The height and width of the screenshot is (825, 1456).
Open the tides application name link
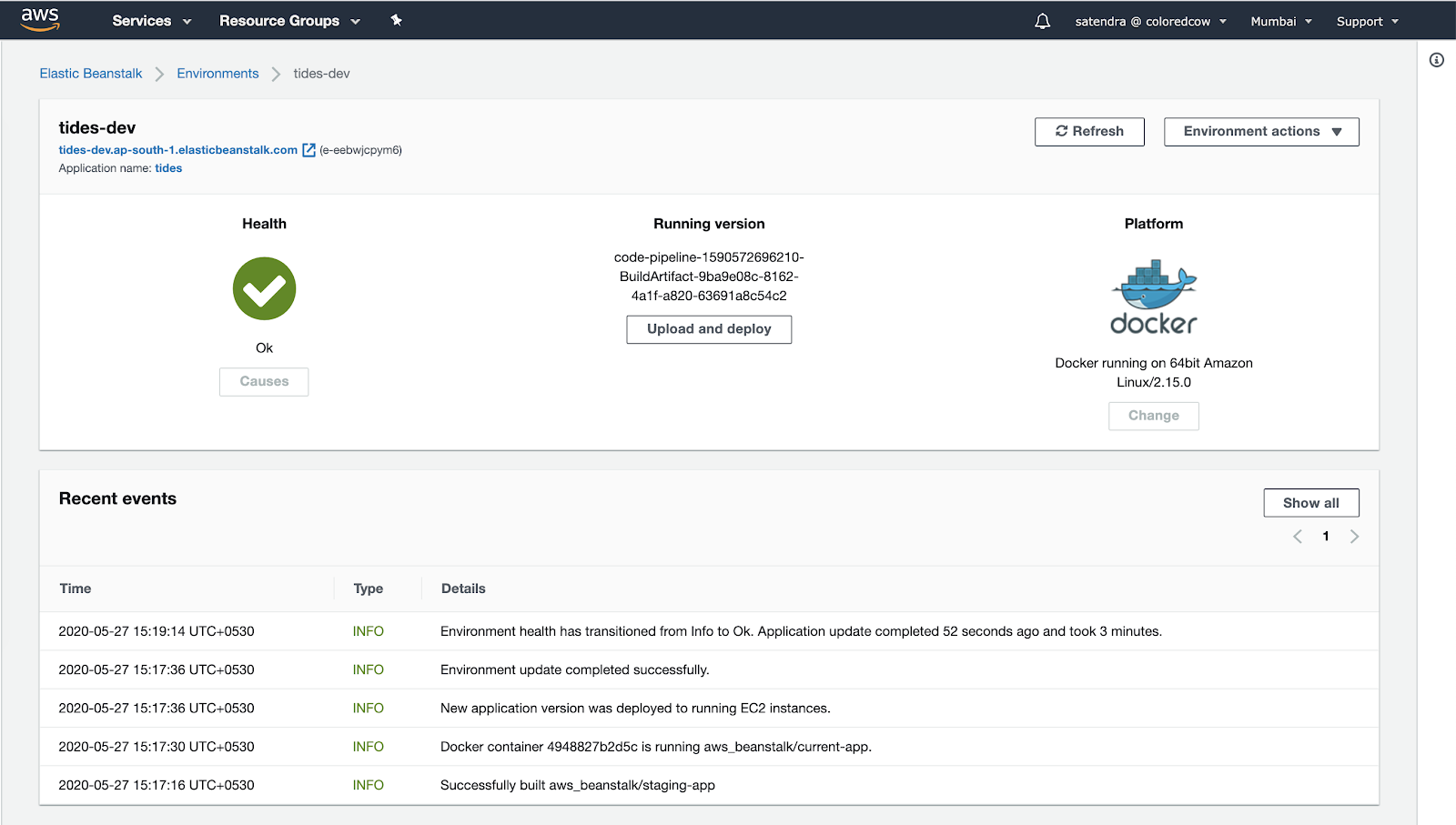point(168,168)
